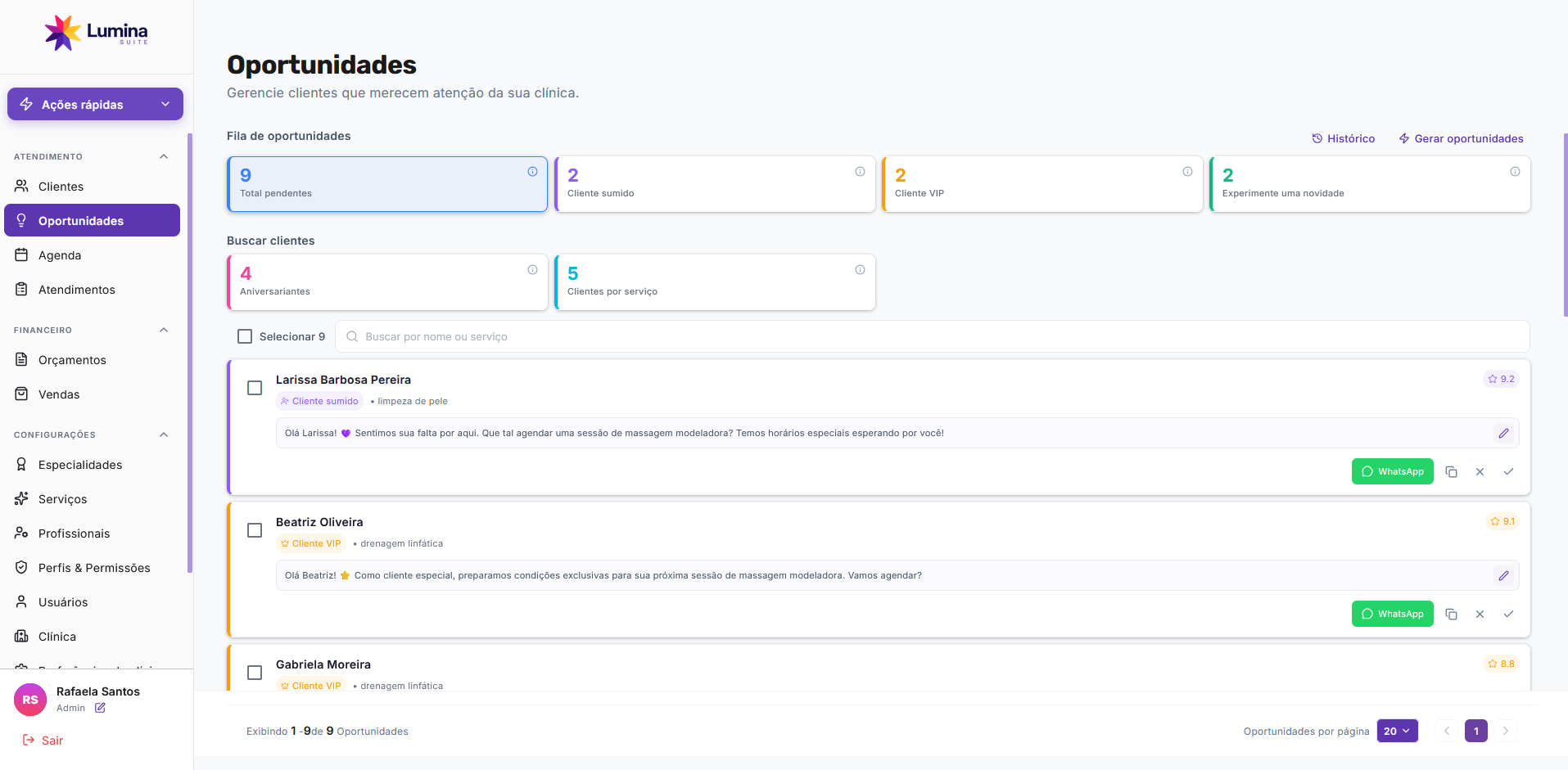Open Agenda in sidebar

[92, 255]
